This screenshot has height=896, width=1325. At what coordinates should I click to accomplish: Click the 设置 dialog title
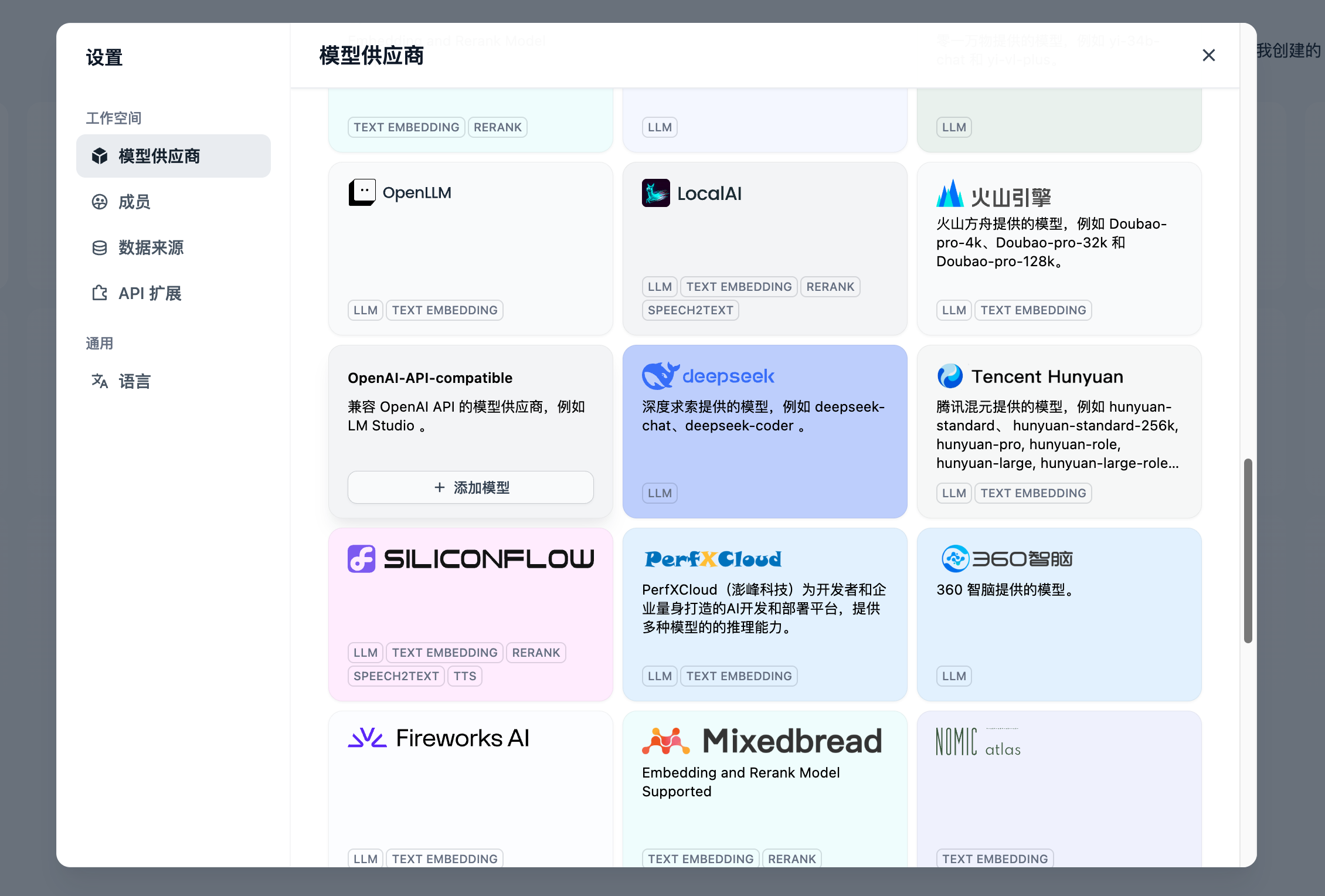104,57
